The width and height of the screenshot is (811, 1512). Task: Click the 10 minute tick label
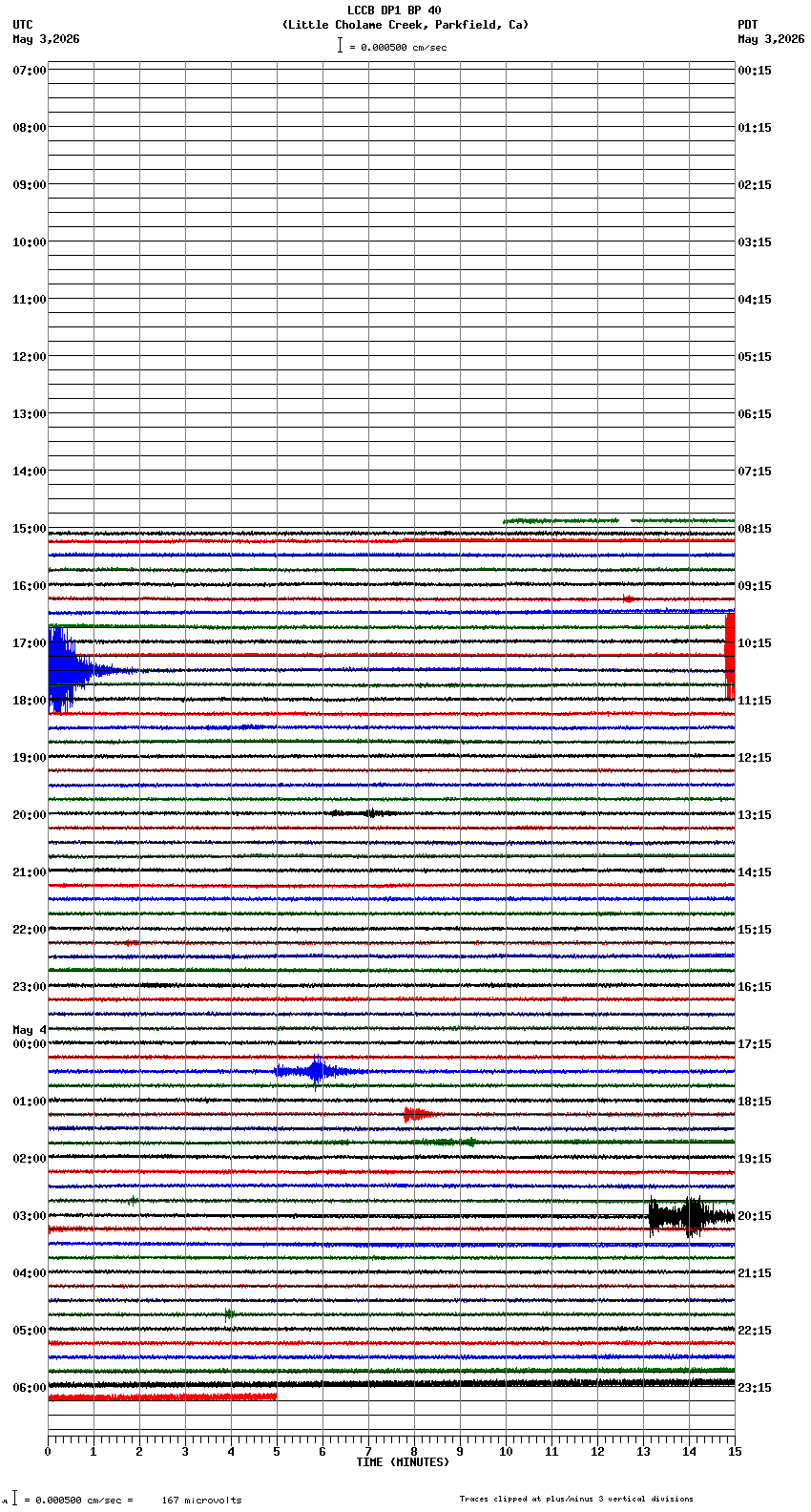point(506,1452)
